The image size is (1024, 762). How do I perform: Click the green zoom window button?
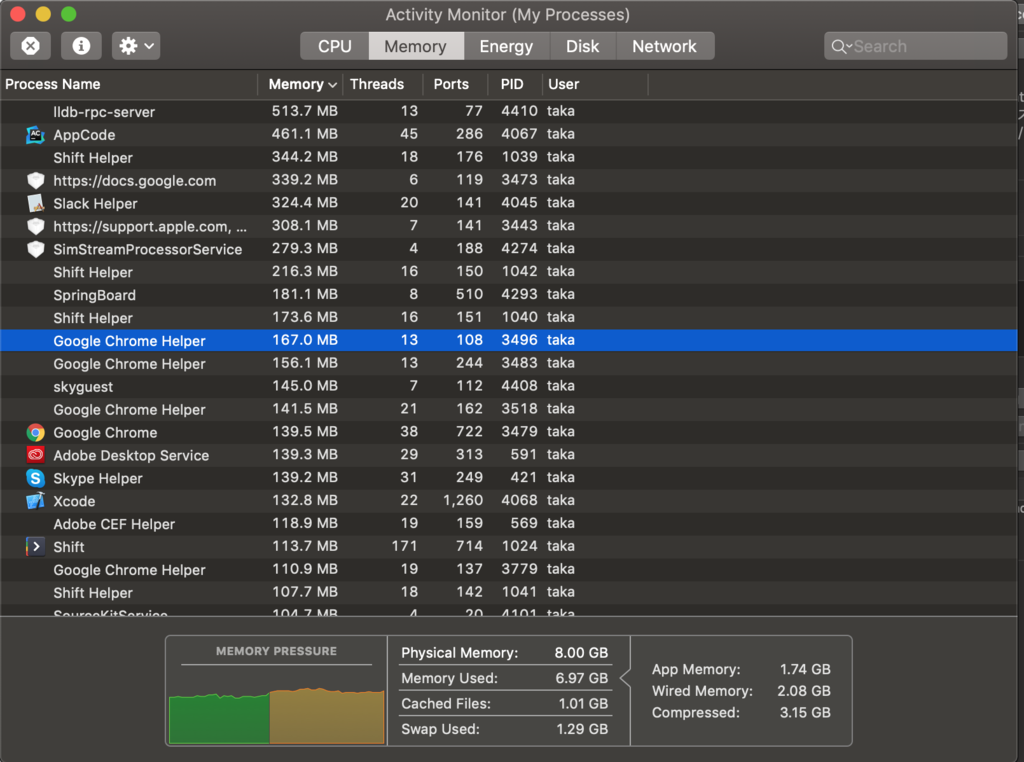[x=69, y=14]
